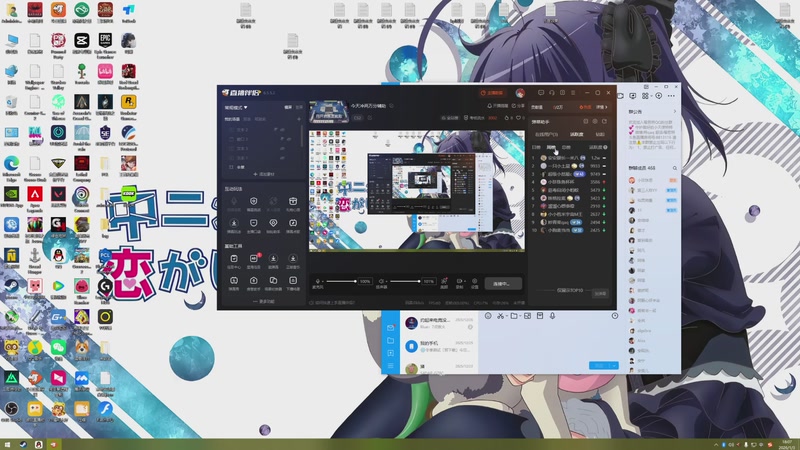
Task: Open live tool icon with red badge
Action: [254, 258]
